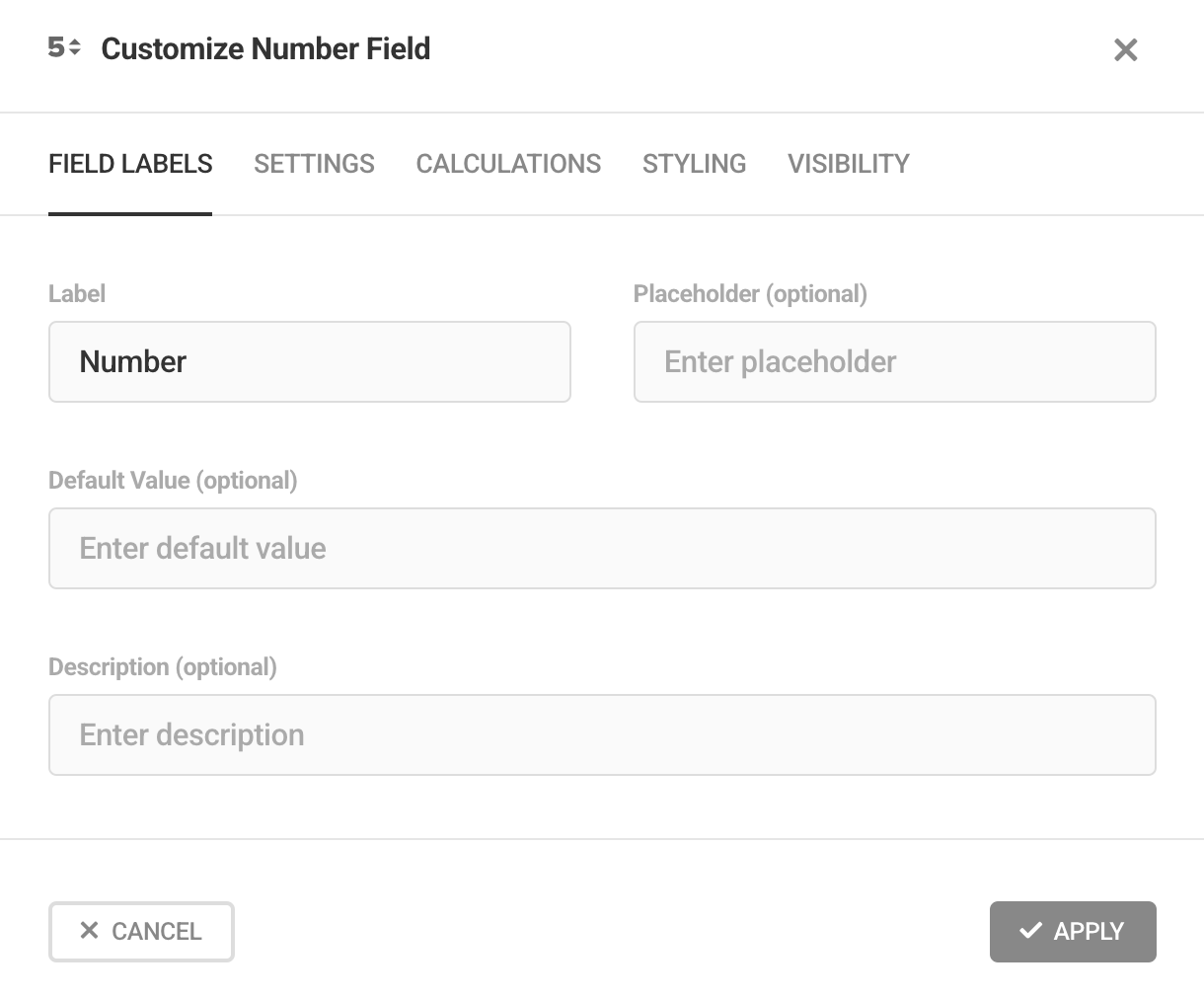This screenshot has height=998, width=1204.
Task: Click the Enter placeholder input field
Action: [894, 361]
